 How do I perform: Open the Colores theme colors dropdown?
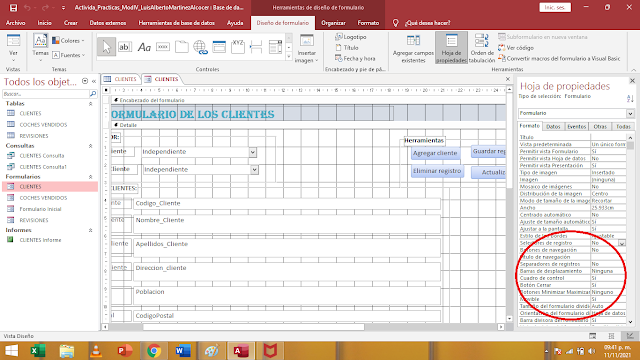68,41
